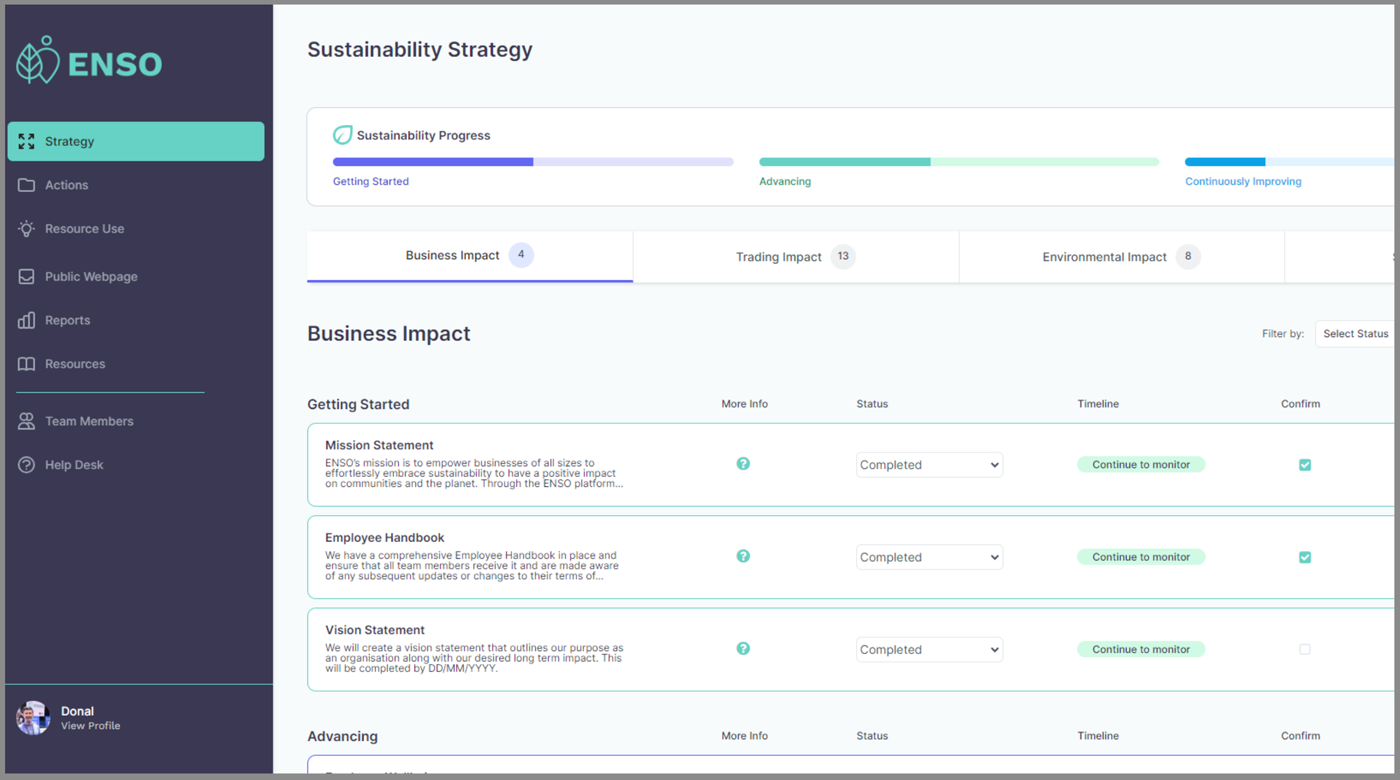Image resolution: width=1400 pixels, height=780 pixels.
Task: Tick the Vision Statement confirm checkbox
Action: 1305,649
